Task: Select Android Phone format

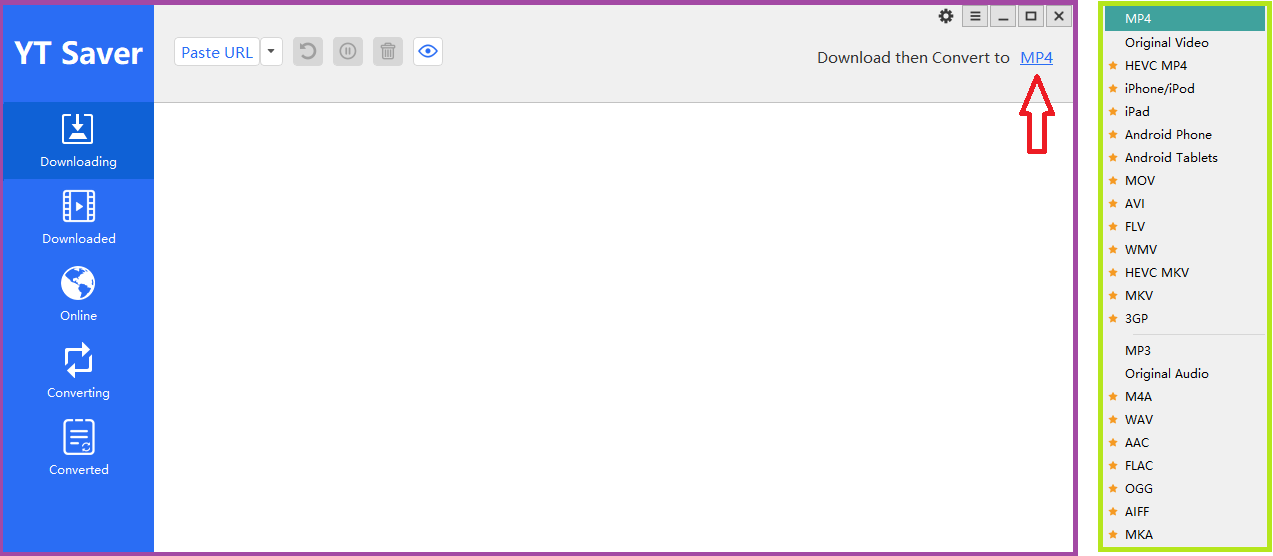Action: click(1185, 135)
